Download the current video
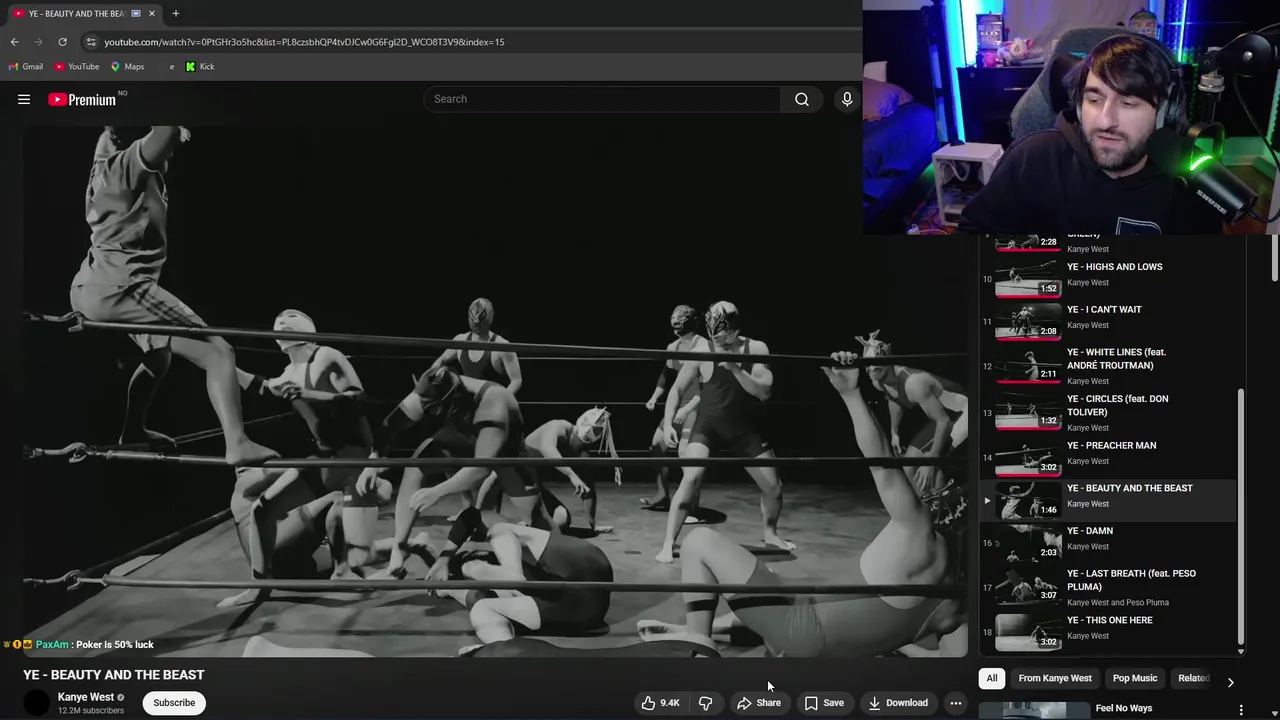Screen dimensions: 1280x720 [898, 703]
